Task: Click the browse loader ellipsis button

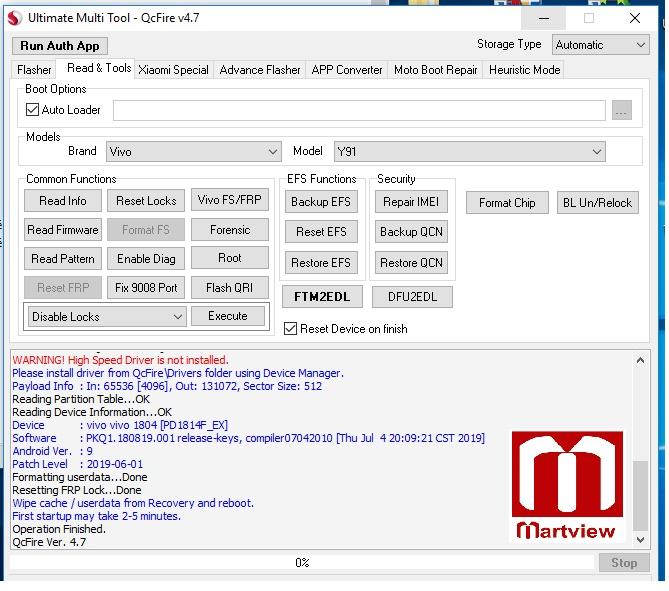Action: point(622,111)
